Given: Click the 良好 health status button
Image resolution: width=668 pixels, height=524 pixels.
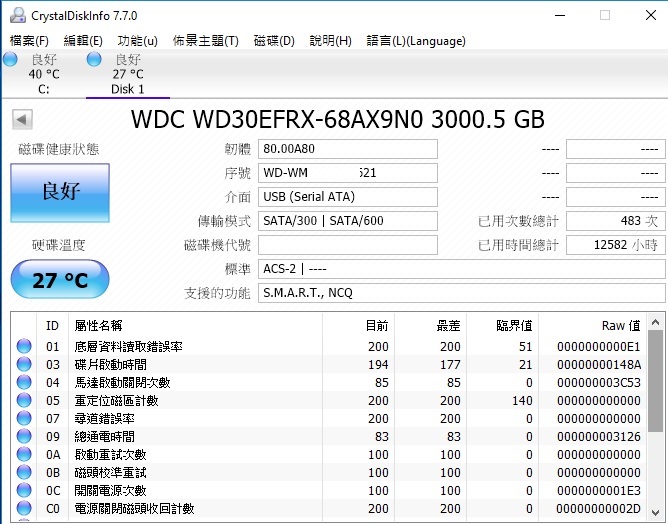Looking at the screenshot, I should pyautogui.click(x=60, y=193).
